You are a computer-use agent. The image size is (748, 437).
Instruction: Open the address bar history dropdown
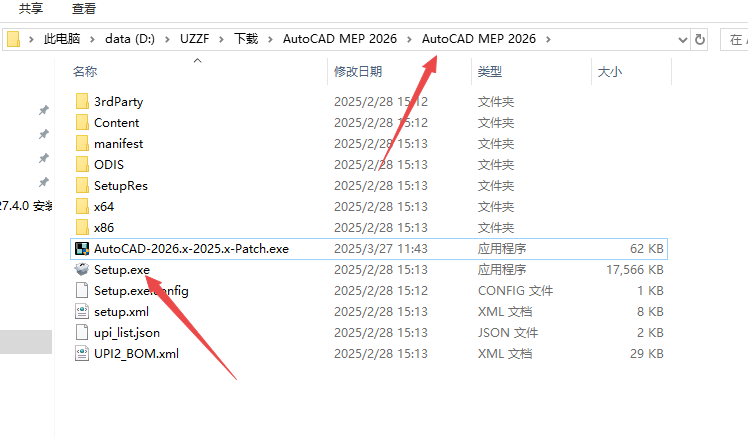click(683, 40)
